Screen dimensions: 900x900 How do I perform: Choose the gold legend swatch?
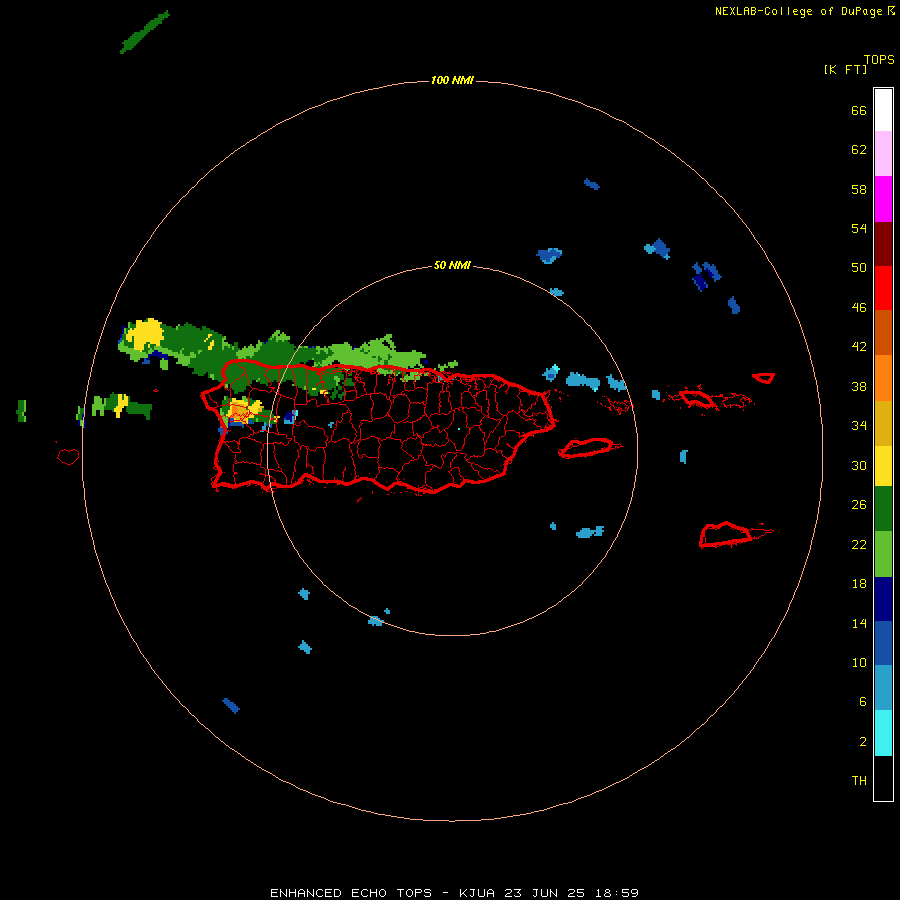click(x=883, y=424)
